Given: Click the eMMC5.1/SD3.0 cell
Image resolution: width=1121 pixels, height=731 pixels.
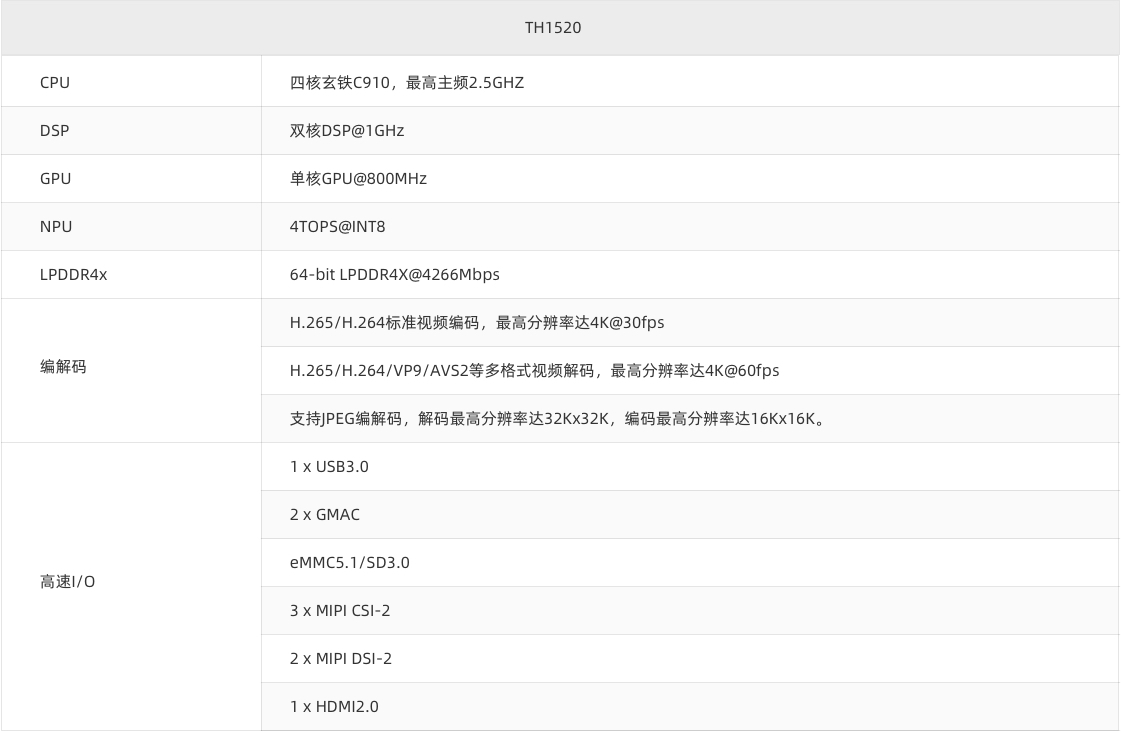Looking at the screenshot, I should point(350,562).
